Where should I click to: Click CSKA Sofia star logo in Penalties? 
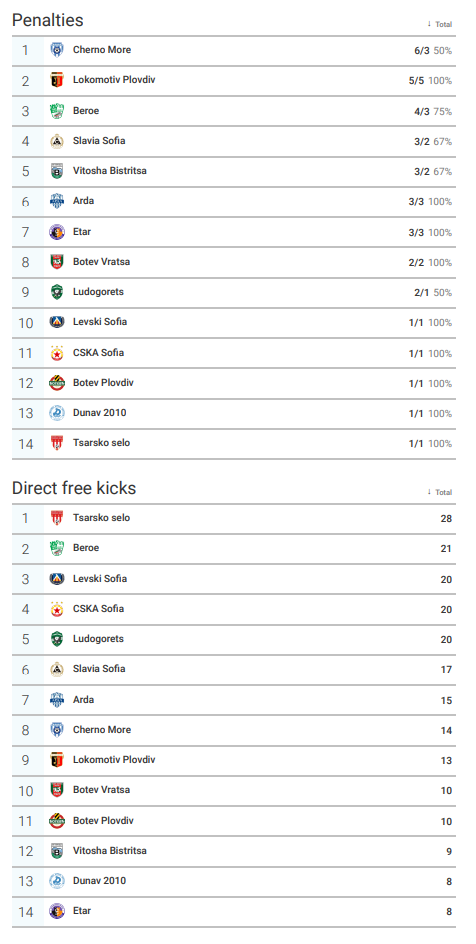(57, 353)
